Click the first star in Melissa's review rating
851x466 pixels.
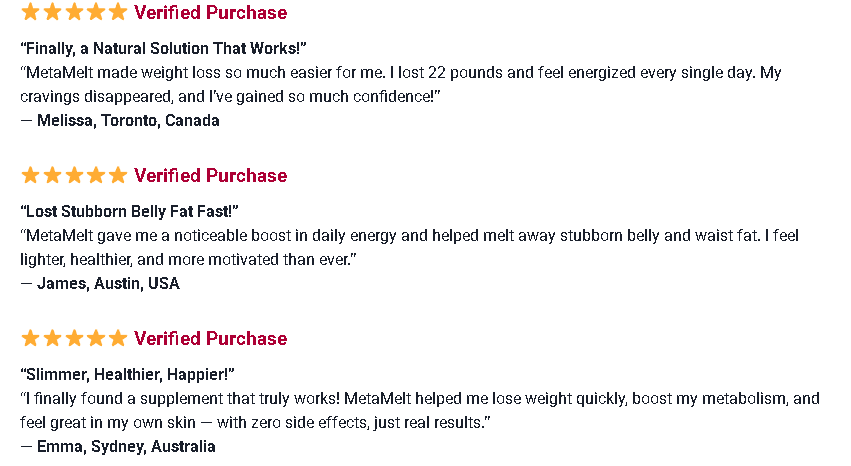(x=30, y=13)
